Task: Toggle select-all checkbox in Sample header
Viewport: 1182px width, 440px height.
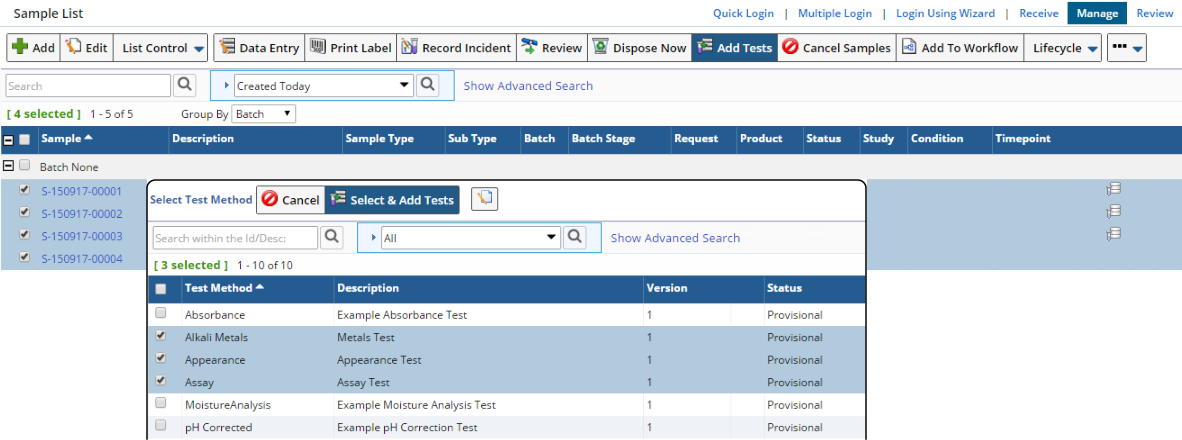Action: click(x=25, y=139)
